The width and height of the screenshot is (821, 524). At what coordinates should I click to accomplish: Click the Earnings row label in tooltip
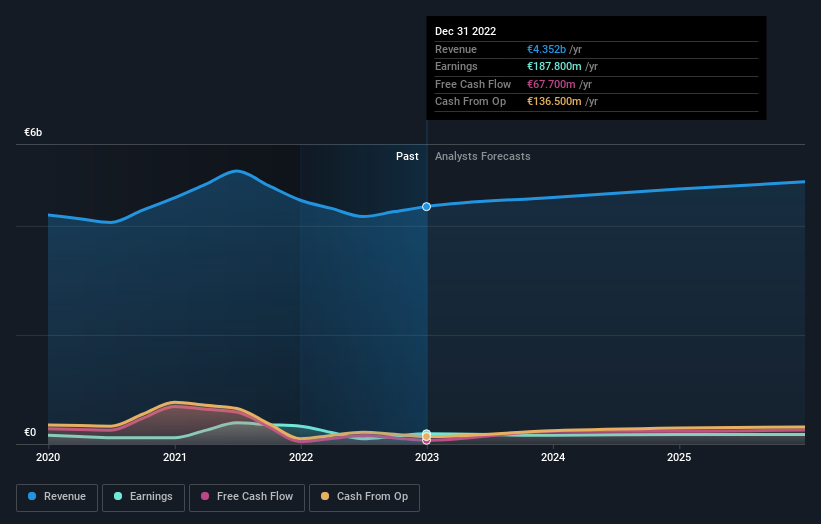point(456,66)
